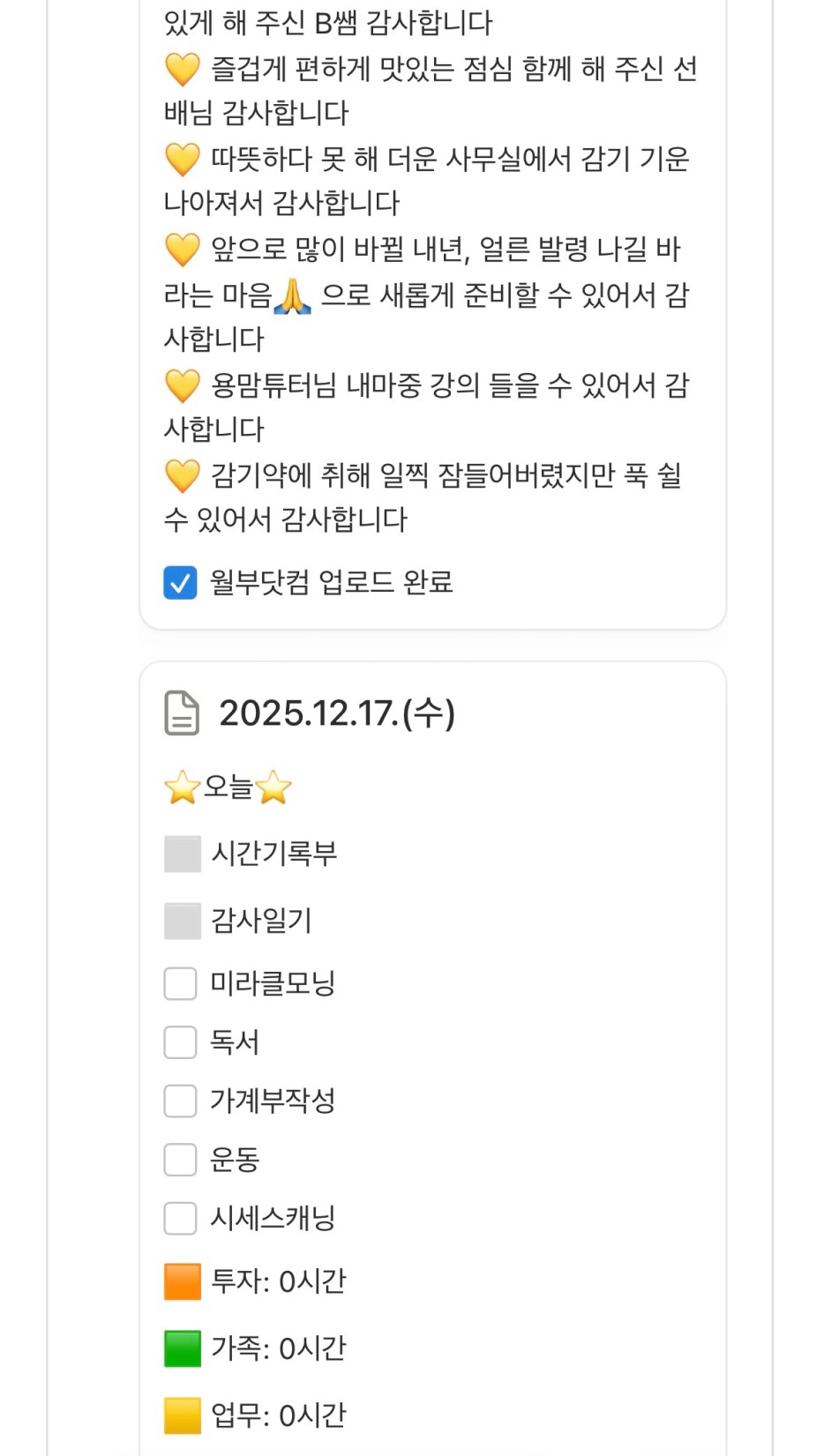This screenshot has height=1456, width=824.
Task: Click the orange square next to 투자
Action: point(183,1281)
